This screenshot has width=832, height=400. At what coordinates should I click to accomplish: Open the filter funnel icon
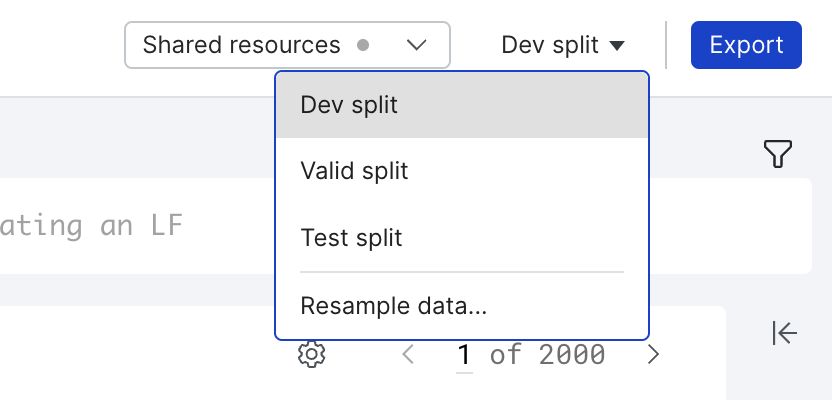(x=777, y=153)
